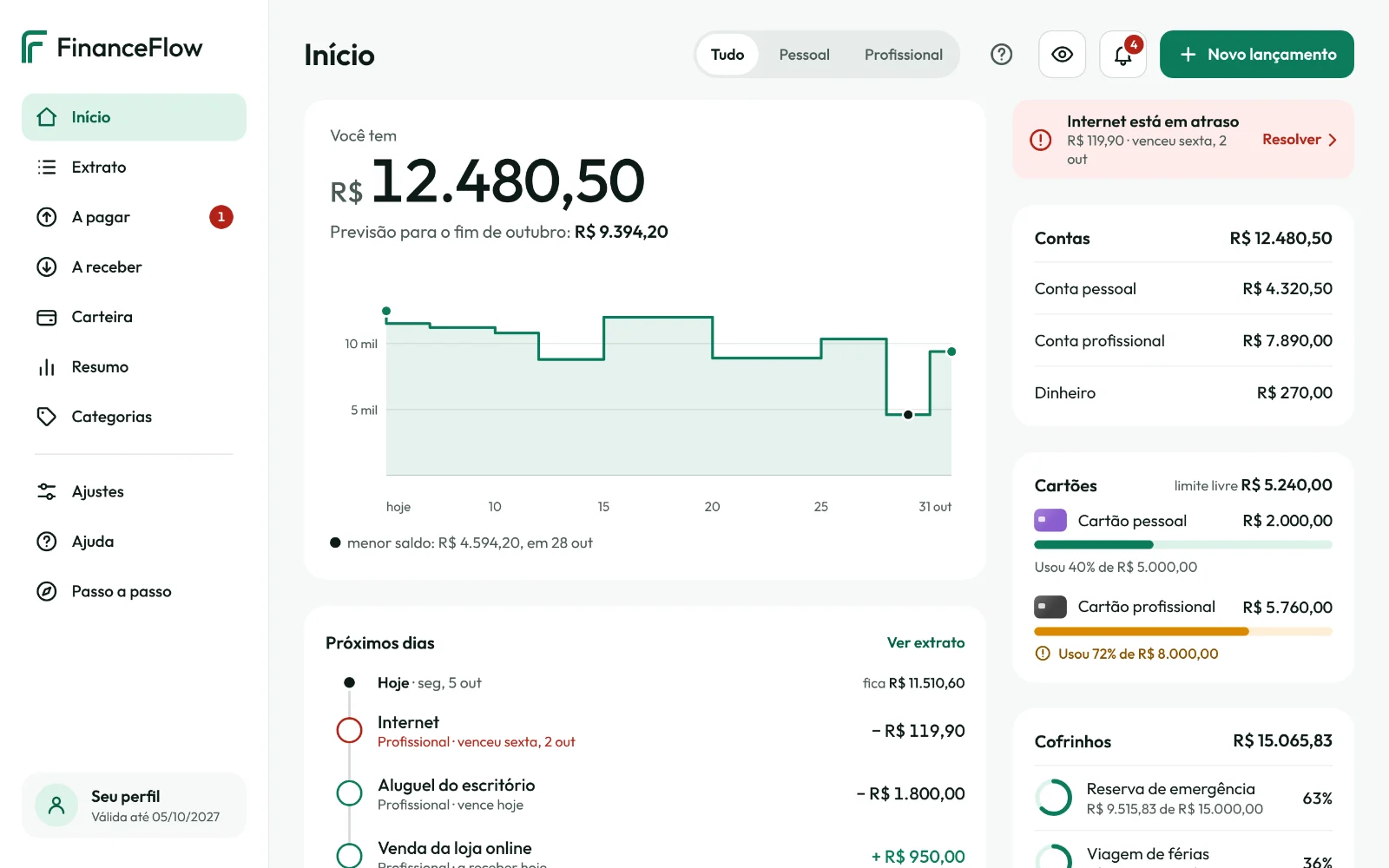
Task: Click the overdue Internet timeline circle
Action: click(349, 730)
